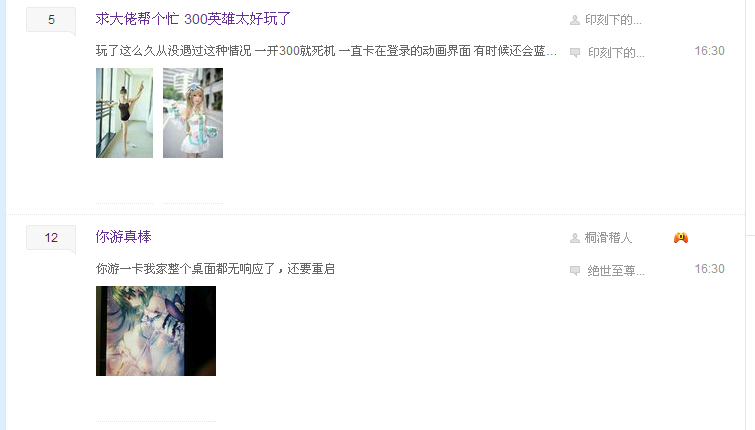Open the anime artwork thumbnail in 你游真棒 thread

pyautogui.click(x=156, y=331)
